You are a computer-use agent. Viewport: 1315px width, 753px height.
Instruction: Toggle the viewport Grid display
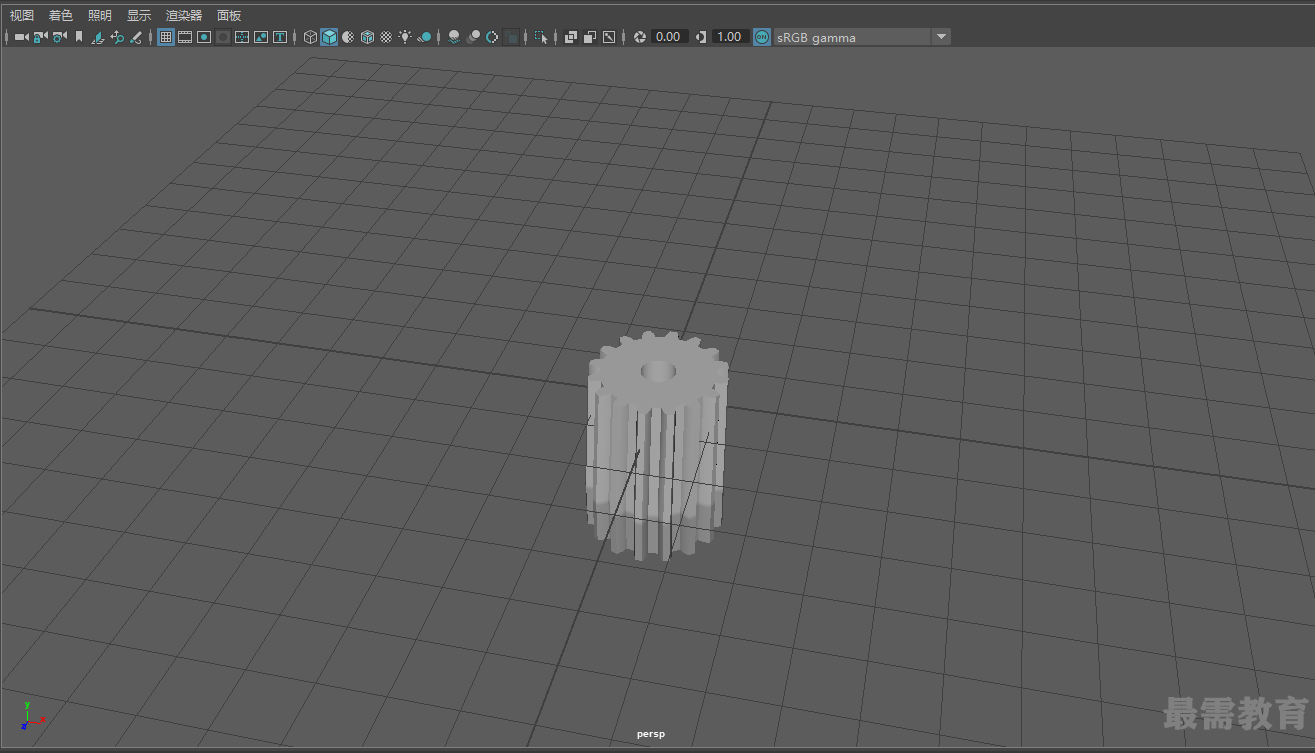(166, 37)
